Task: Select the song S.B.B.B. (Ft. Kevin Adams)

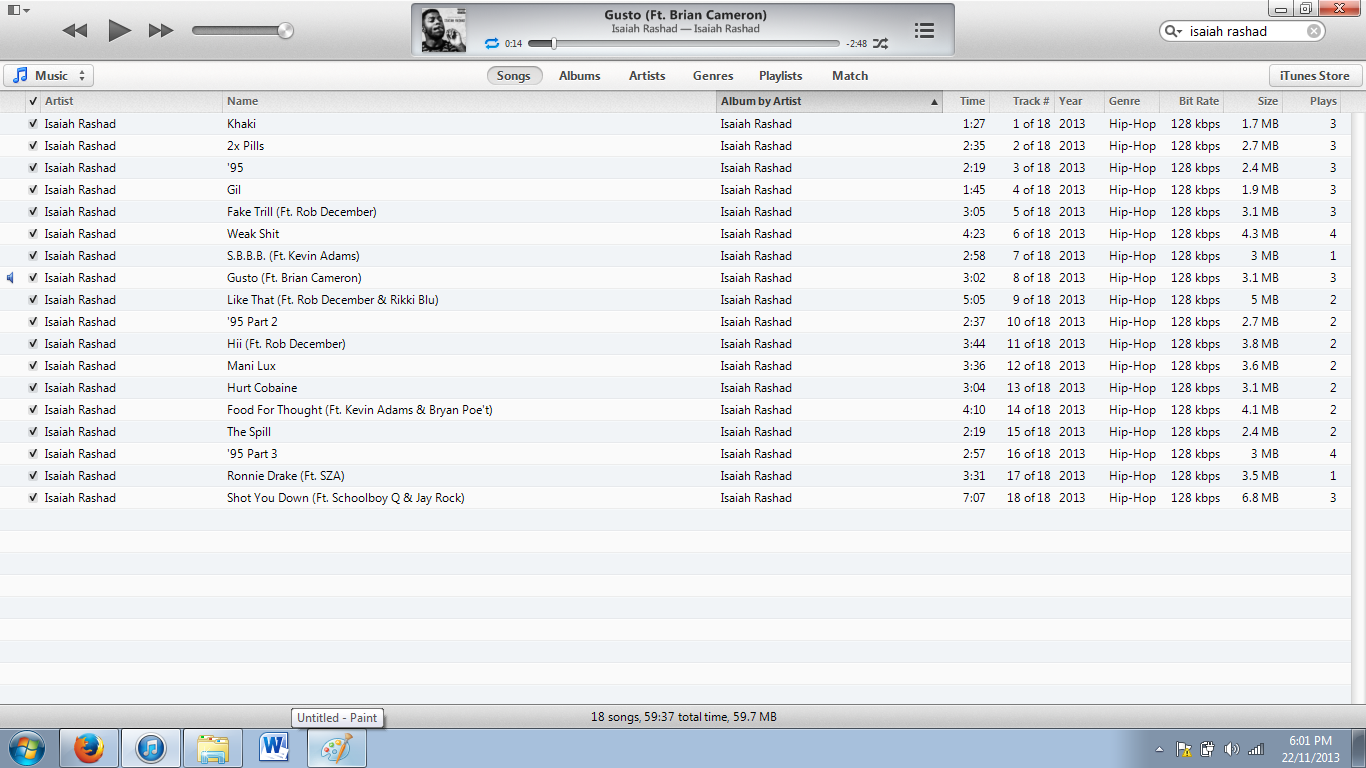Action: pos(293,256)
